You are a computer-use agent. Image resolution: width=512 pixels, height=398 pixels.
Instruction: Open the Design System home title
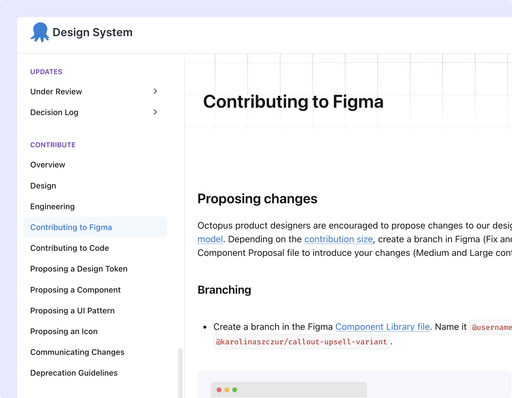pyautogui.click(x=92, y=32)
